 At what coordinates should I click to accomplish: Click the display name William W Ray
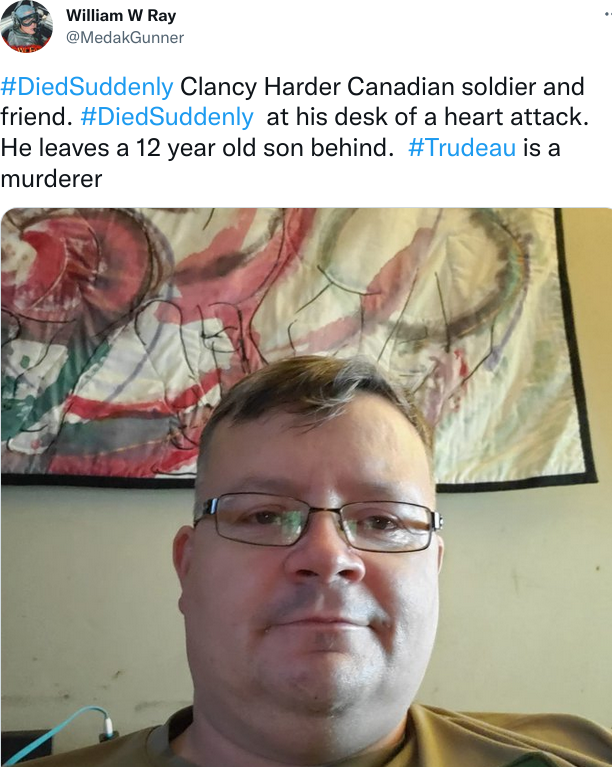tap(121, 16)
